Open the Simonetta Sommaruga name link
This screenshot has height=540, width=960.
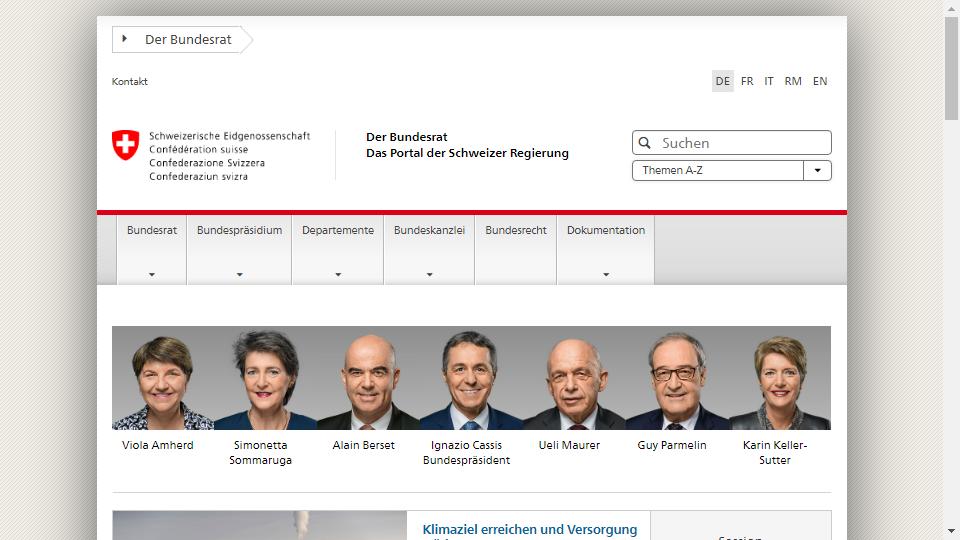pyautogui.click(x=260, y=452)
